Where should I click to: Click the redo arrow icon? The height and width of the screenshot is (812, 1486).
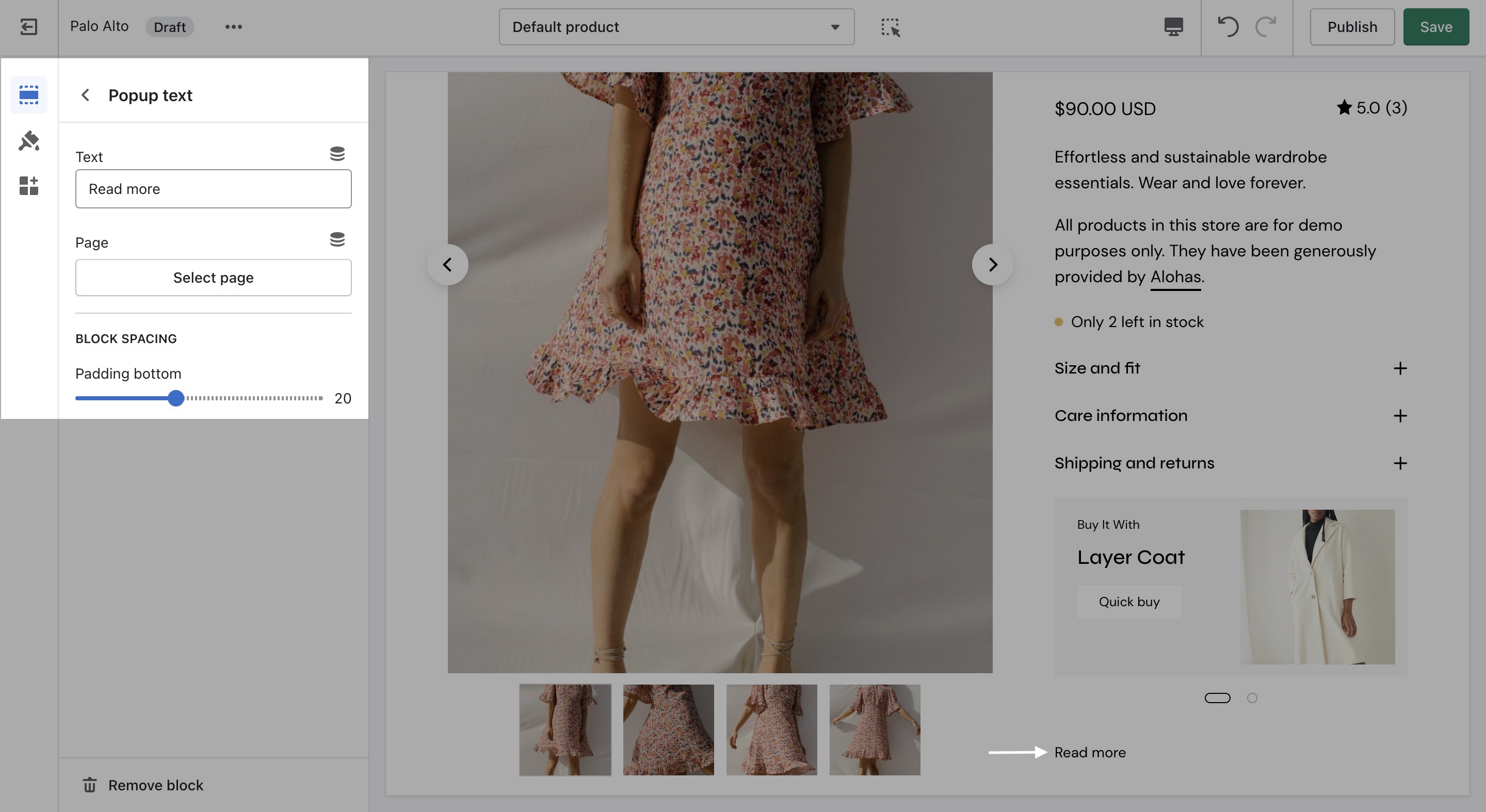coord(1266,26)
